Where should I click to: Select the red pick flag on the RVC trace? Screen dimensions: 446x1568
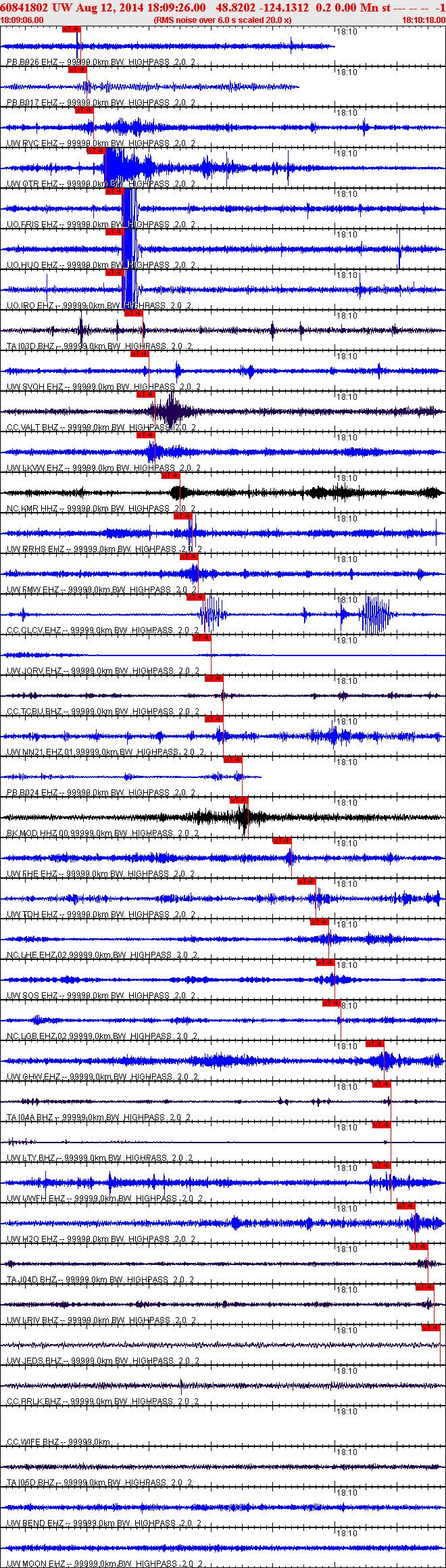coord(84,110)
